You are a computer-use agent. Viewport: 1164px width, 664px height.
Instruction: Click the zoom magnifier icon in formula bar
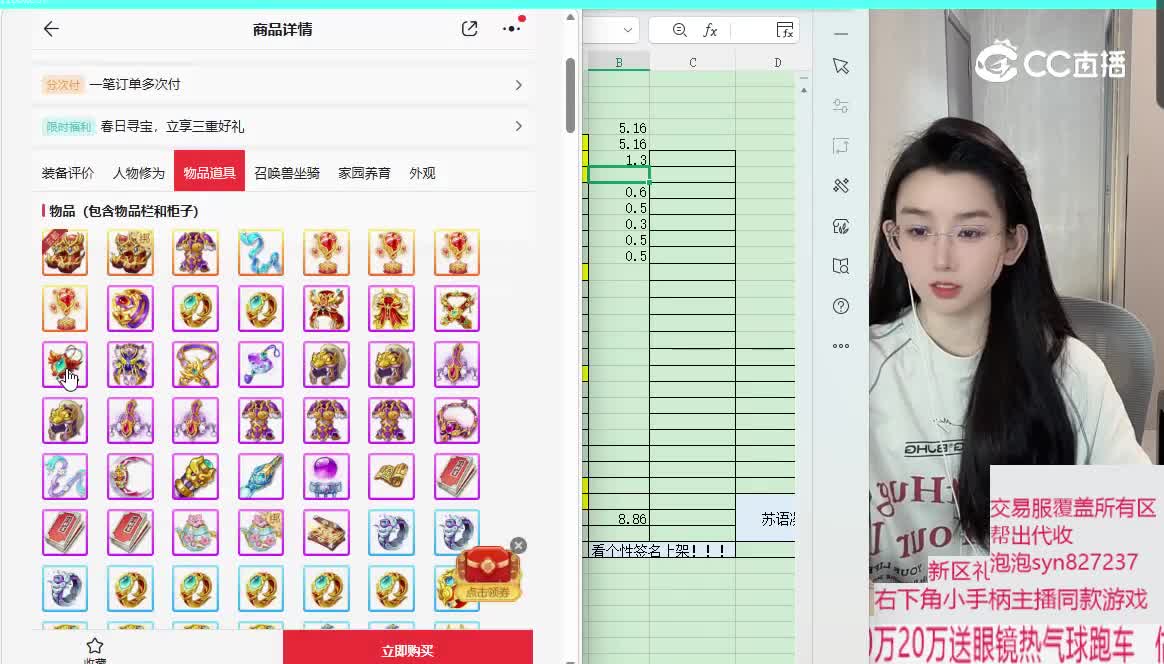(680, 30)
